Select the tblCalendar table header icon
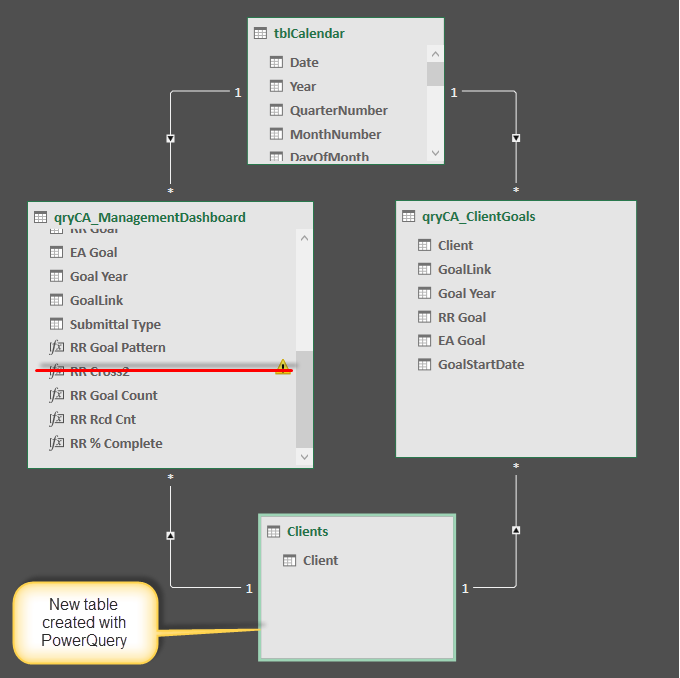 [260, 33]
